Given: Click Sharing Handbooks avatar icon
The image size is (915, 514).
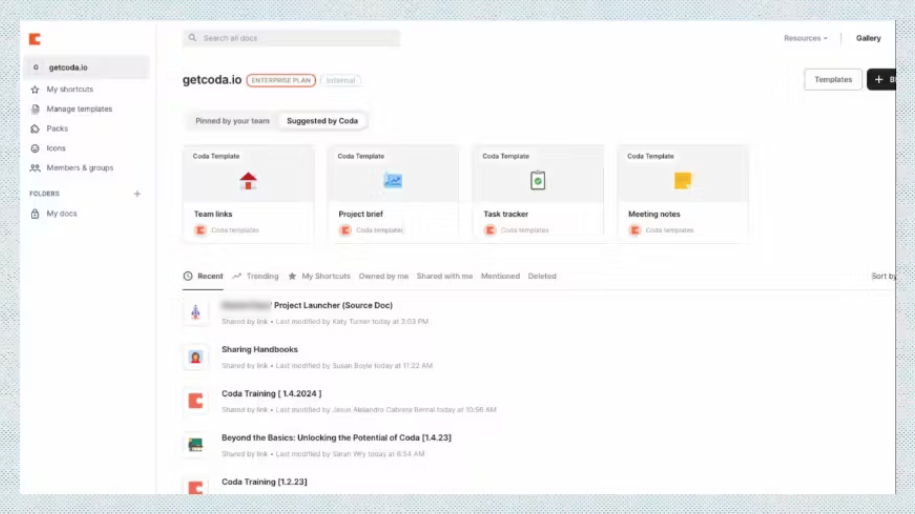Looking at the screenshot, I should pos(195,356).
